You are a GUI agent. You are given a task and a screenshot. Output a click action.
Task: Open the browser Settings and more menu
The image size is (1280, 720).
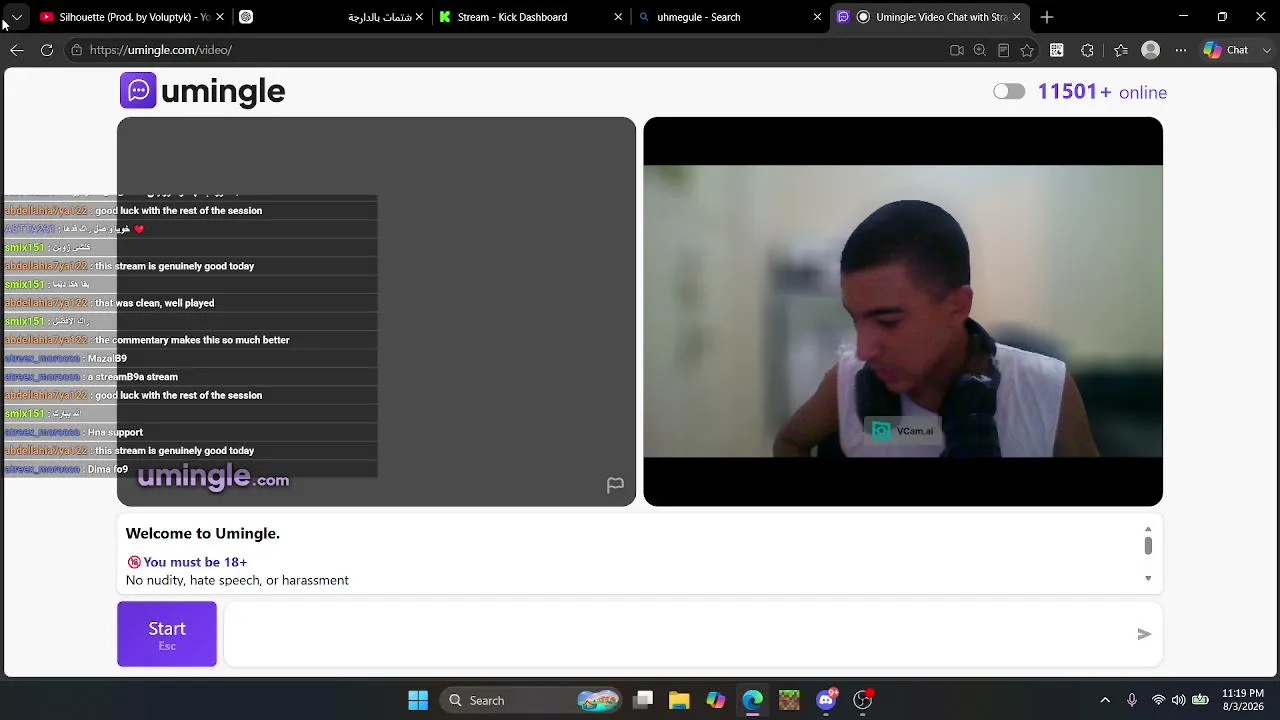1181,50
